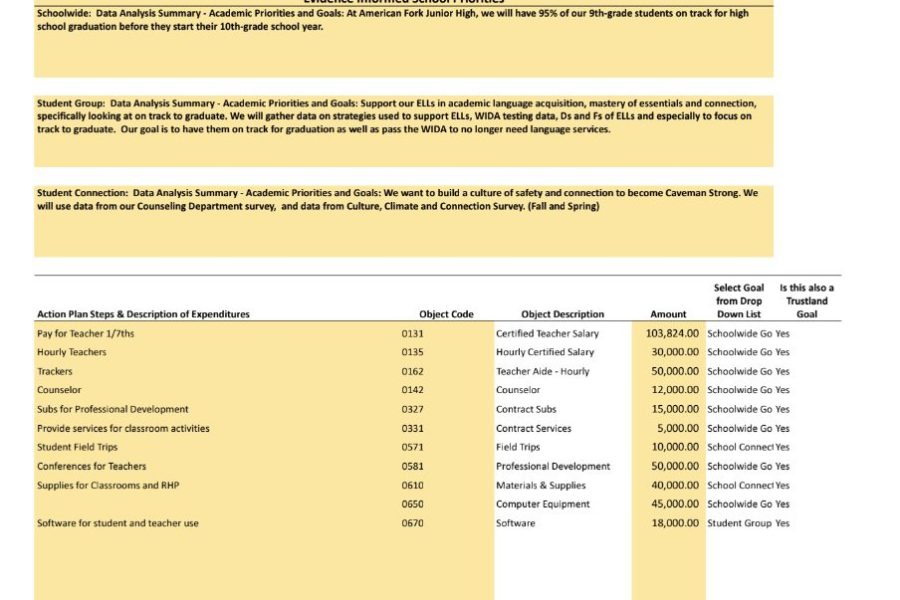Open goal dropdown for Software row
This screenshot has width=900, height=600.
coord(740,523)
